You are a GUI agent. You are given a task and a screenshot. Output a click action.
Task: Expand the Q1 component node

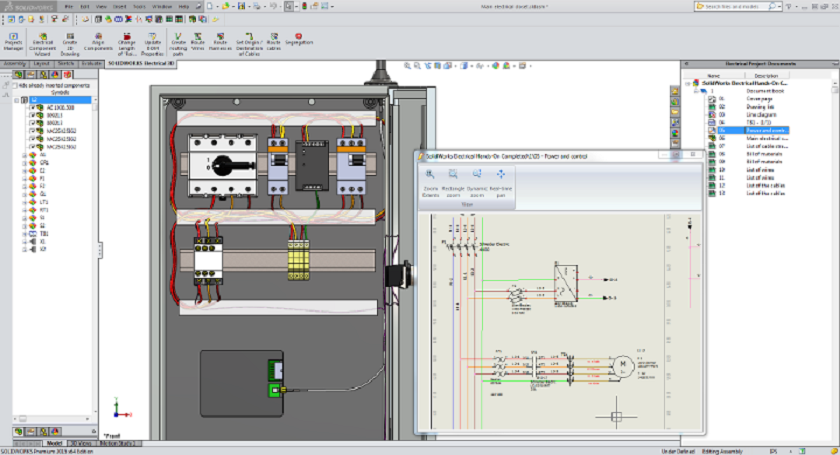coord(24,194)
